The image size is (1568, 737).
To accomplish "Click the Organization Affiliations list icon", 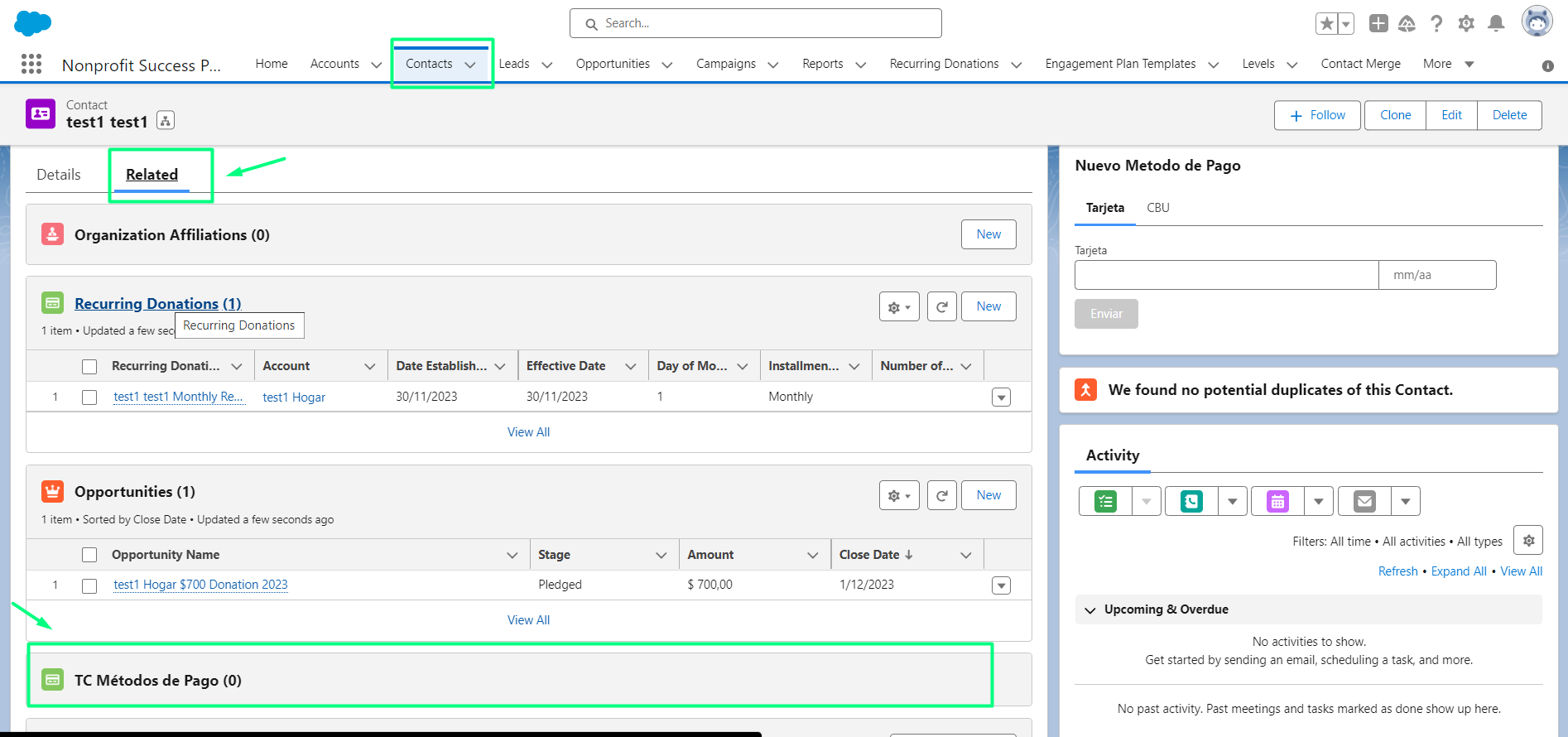I will tap(52, 234).
